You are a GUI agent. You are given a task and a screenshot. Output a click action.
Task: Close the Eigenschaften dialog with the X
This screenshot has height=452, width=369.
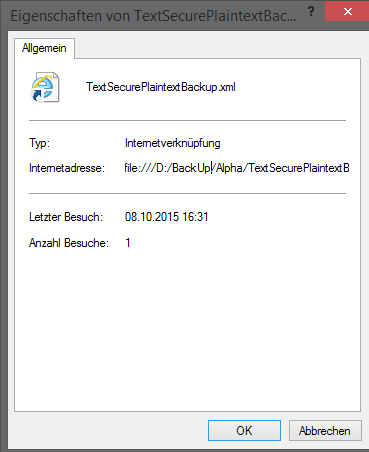(x=347, y=11)
